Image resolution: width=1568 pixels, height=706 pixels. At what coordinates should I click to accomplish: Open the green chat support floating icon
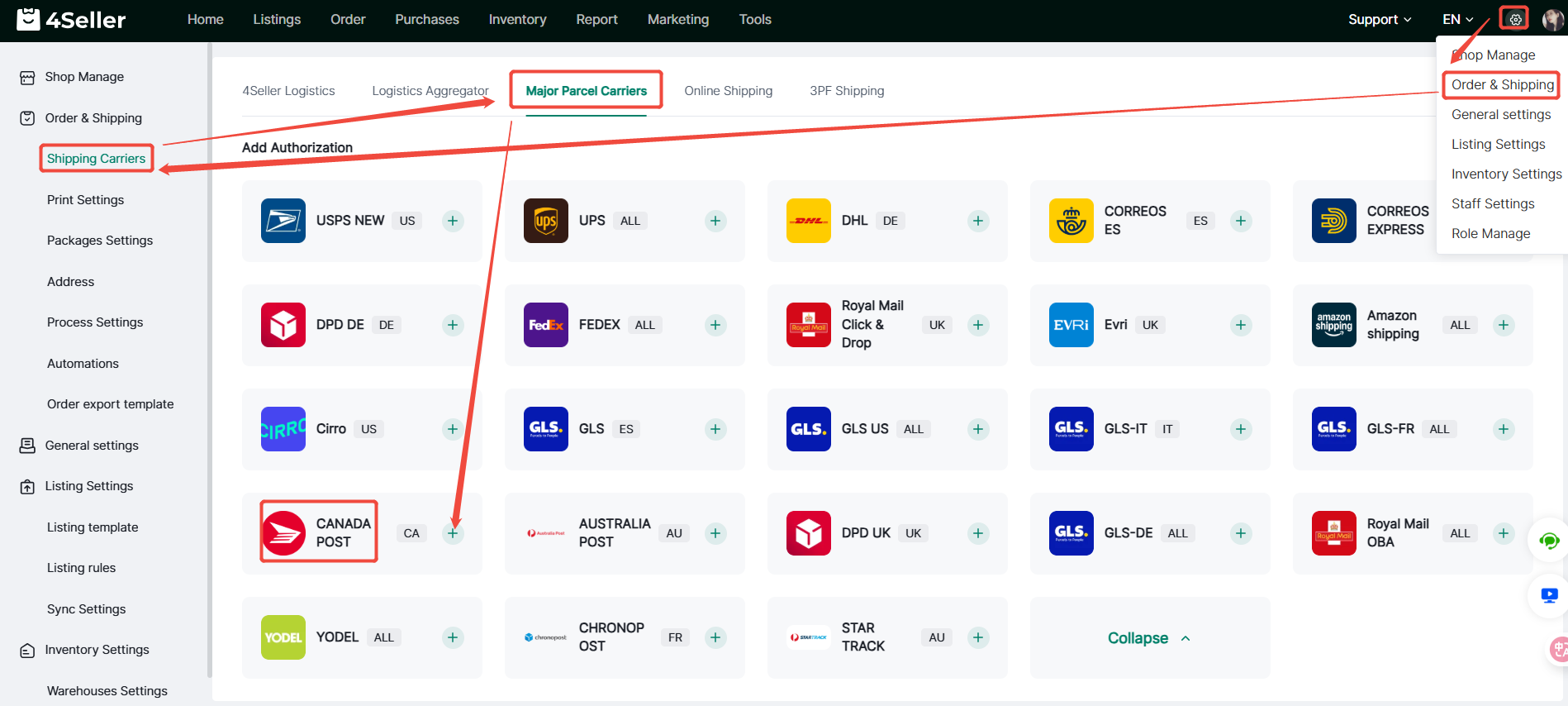(x=1548, y=541)
